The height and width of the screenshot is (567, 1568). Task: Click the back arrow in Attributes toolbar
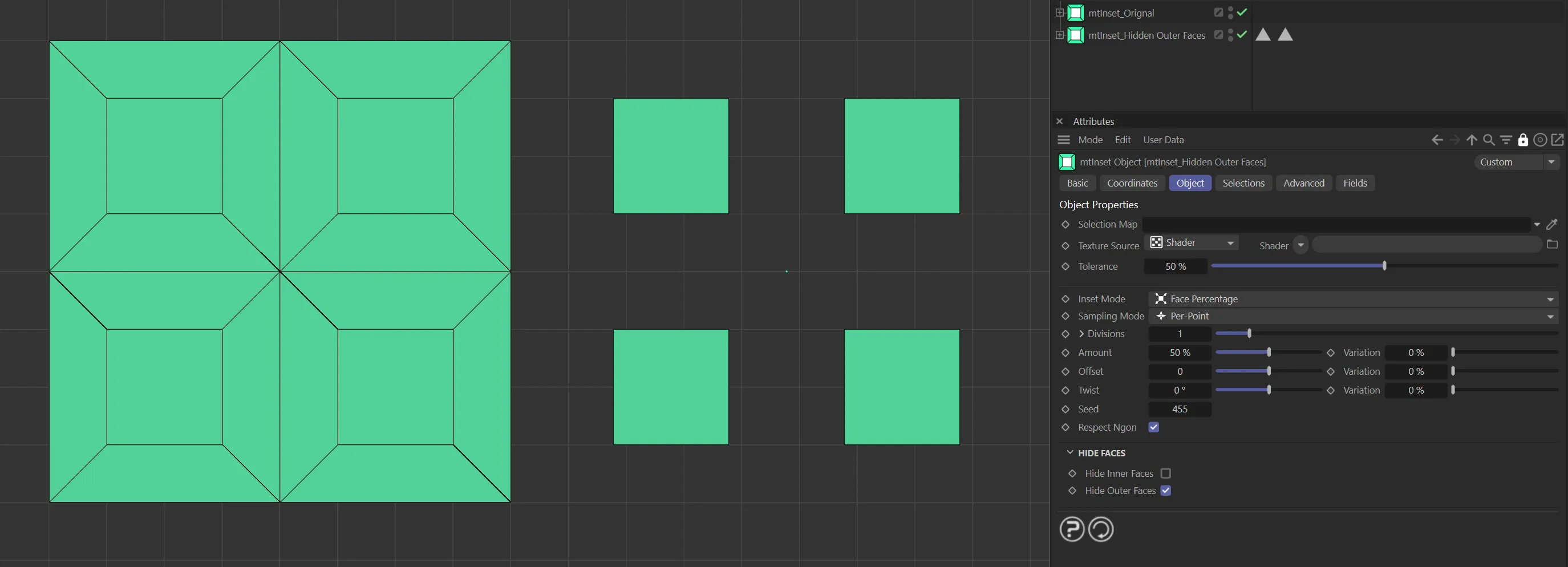[x=1437, y=140]
